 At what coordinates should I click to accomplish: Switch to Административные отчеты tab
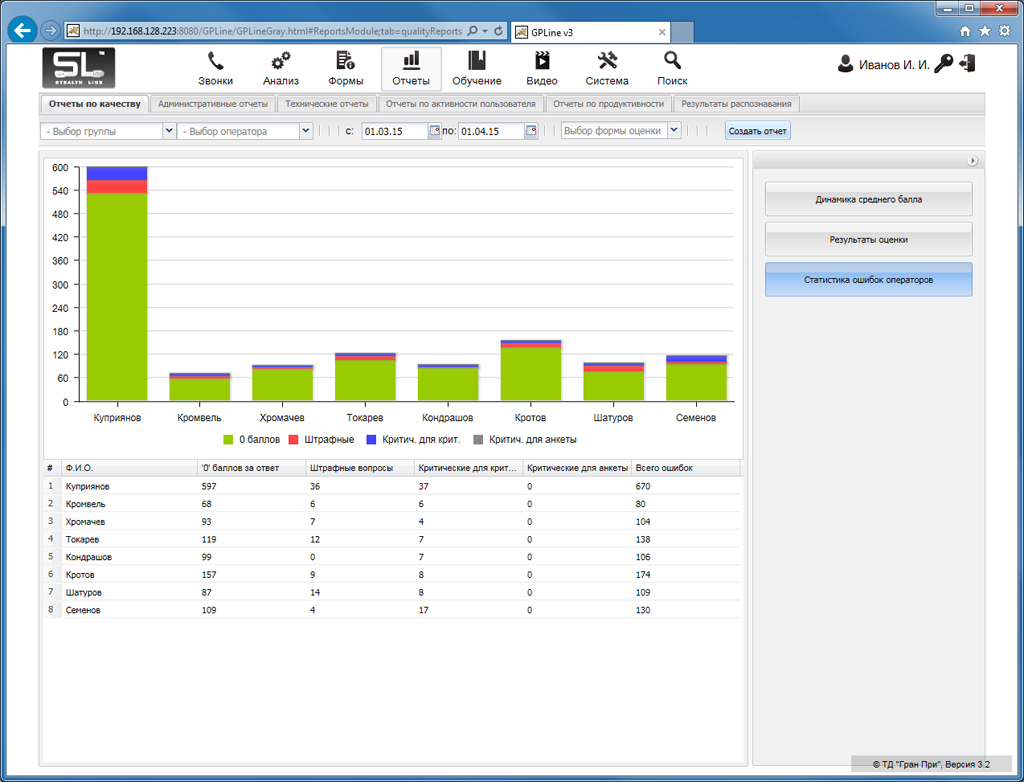click(213, 104)
